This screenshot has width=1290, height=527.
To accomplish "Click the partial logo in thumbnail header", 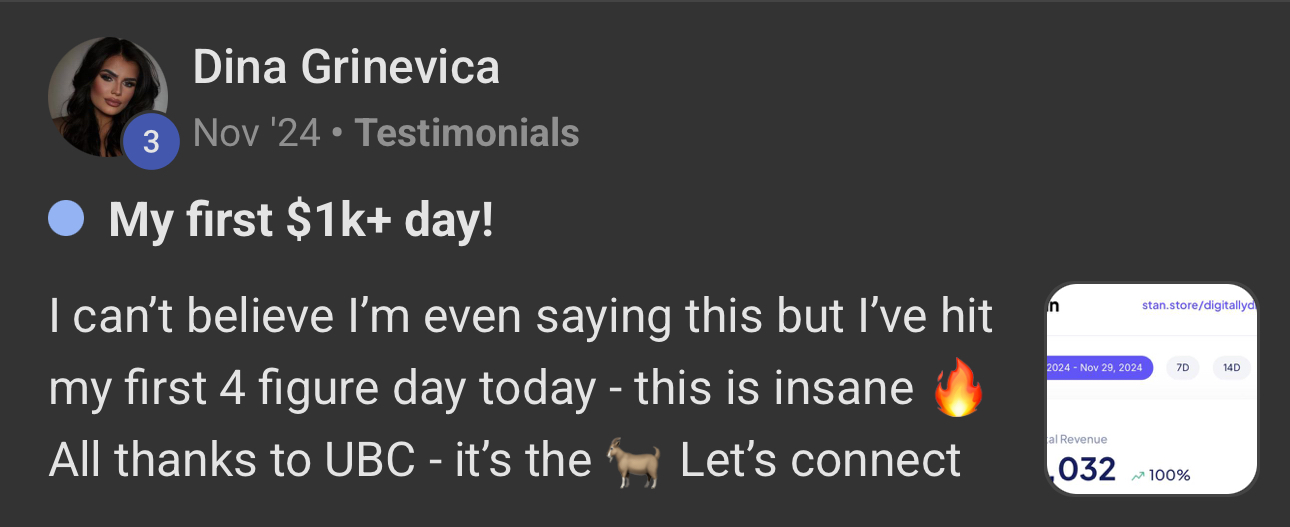I will (x=1052, y=304).
